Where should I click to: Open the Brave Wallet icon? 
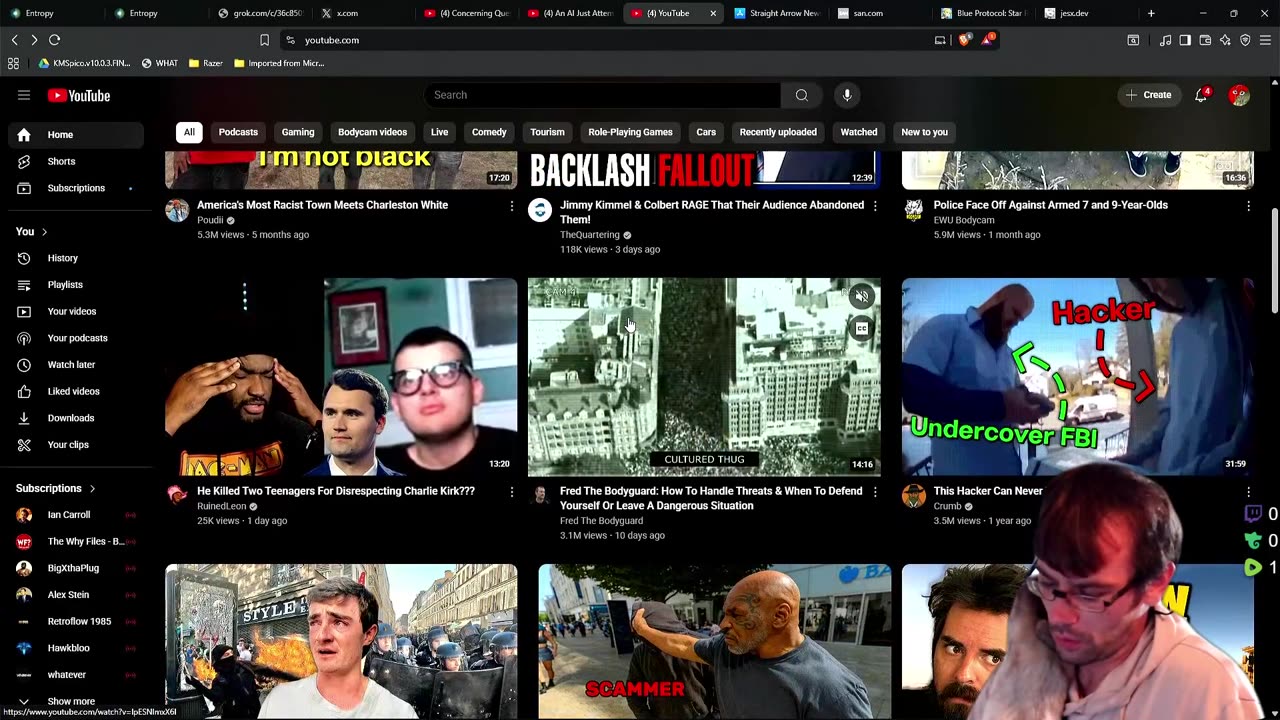[x=1205, y=40]
